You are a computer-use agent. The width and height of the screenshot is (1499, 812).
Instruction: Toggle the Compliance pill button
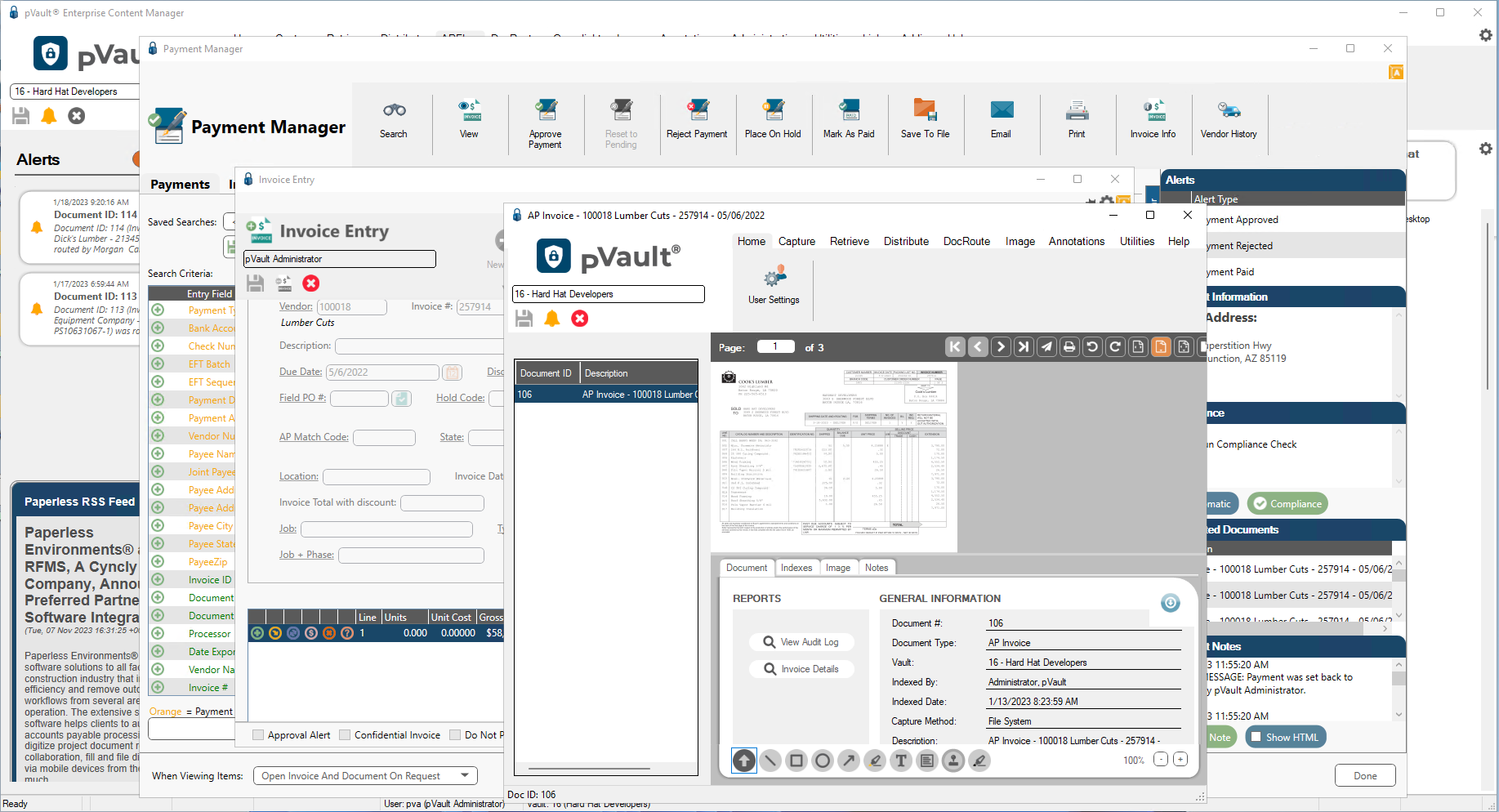tap(1287, 504)
